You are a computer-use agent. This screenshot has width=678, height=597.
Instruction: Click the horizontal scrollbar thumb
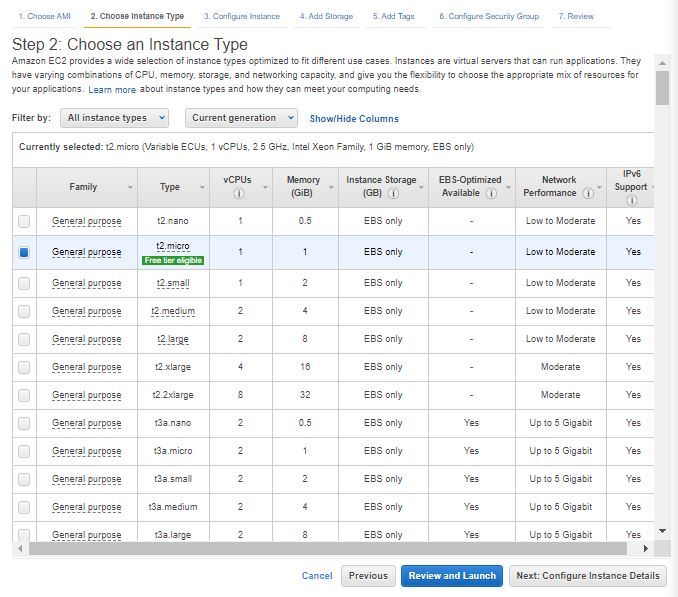(328, 549)
